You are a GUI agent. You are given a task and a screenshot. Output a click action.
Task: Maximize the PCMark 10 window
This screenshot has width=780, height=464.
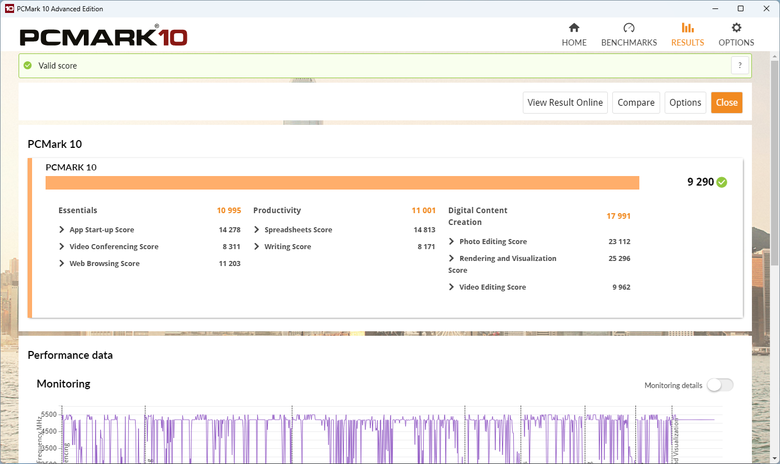tap(741, 8)
